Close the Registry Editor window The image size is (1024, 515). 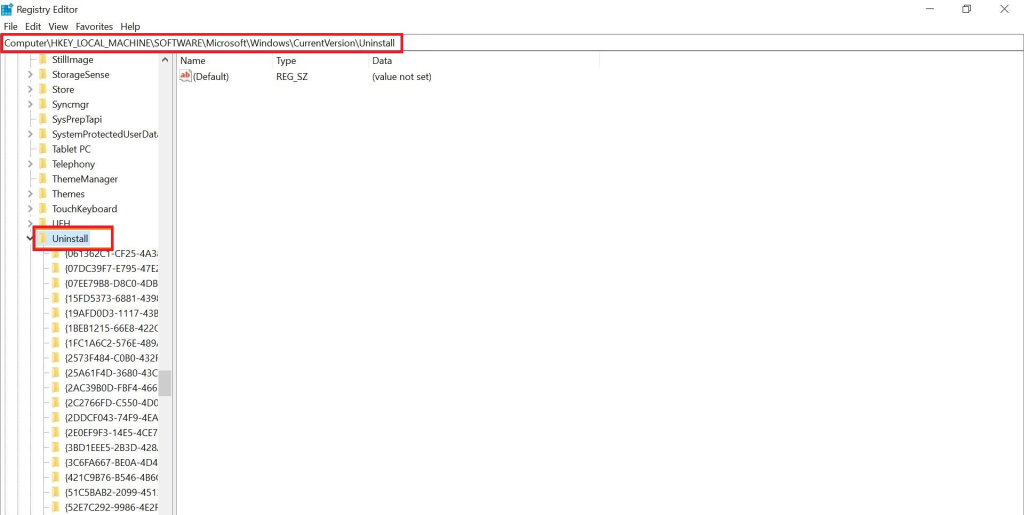(1004, 8)
